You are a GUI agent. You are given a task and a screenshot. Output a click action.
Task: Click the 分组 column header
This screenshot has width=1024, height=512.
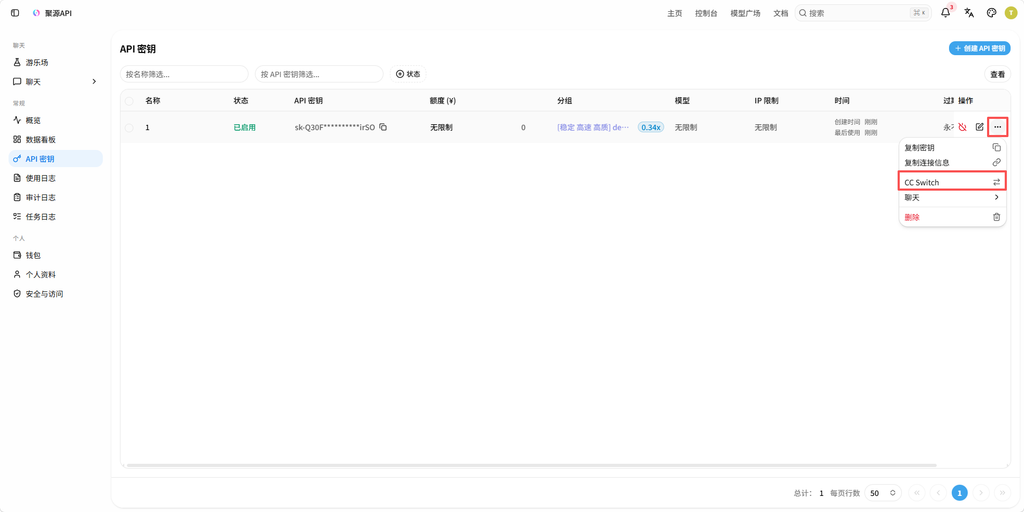(564, 101)
